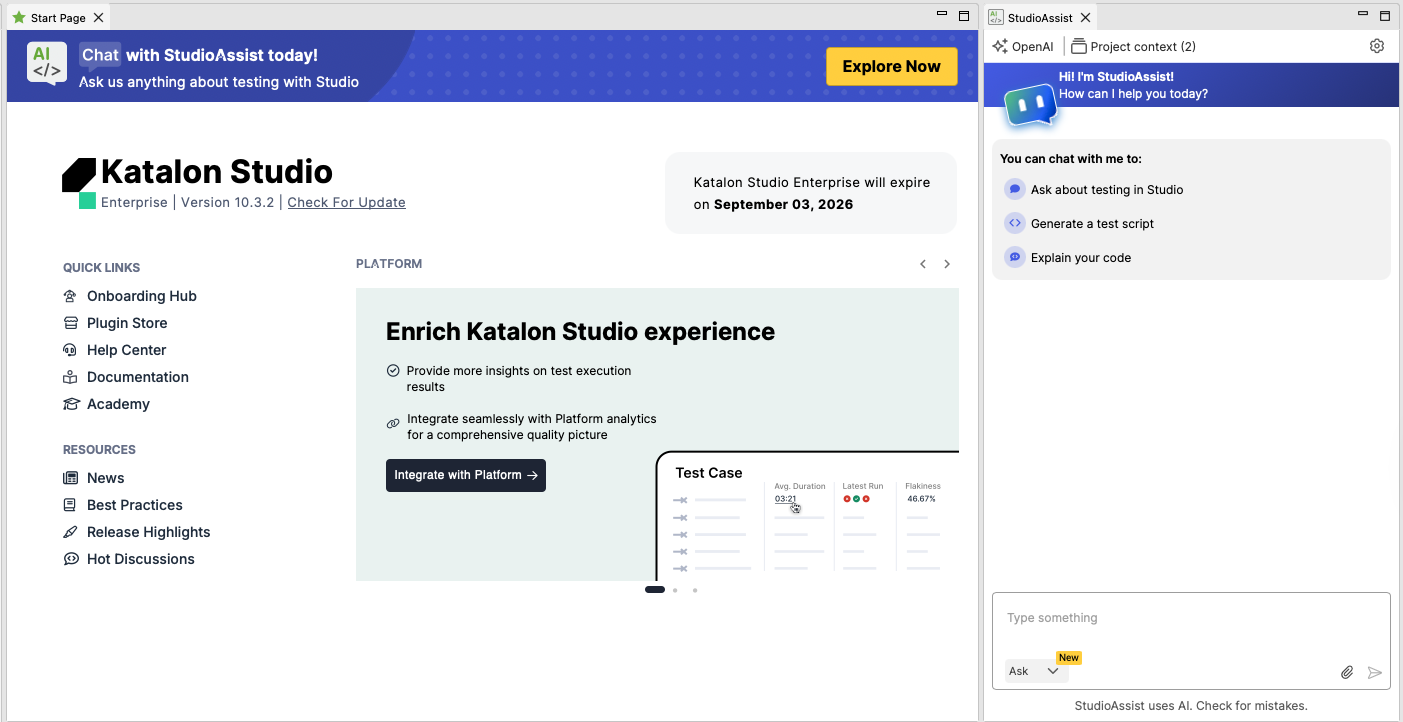1403x722 pixels.
Task: Click the Test Case preview thumbnail
Action: tap(807, 516)
